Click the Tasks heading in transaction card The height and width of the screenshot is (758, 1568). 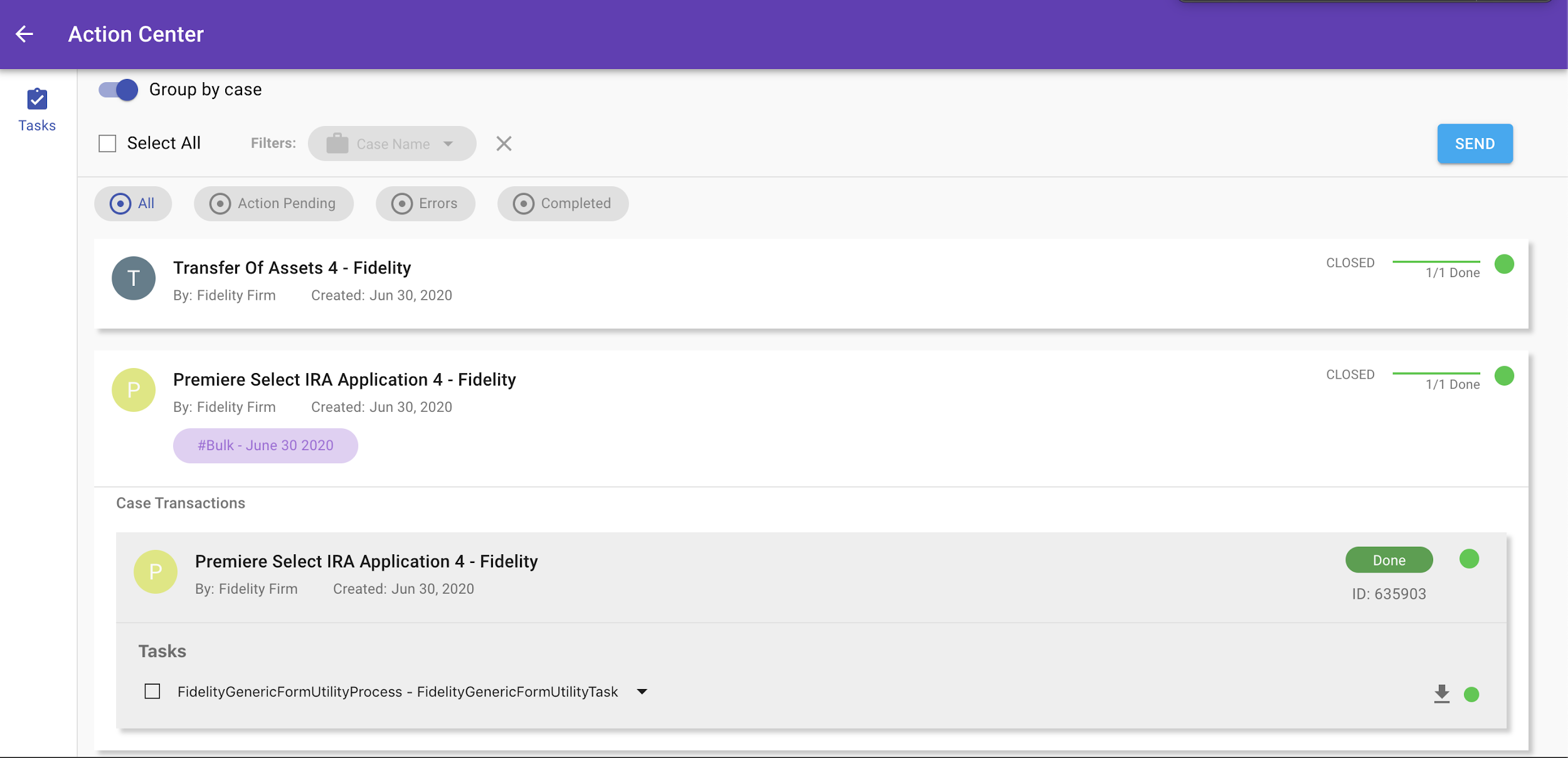[x=162, y=651]
